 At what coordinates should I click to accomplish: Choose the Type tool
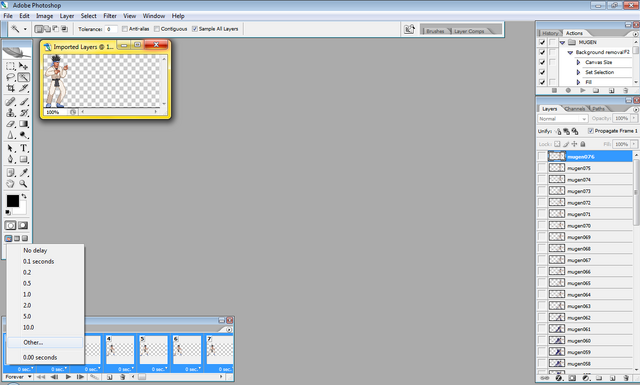coord(24,148)
